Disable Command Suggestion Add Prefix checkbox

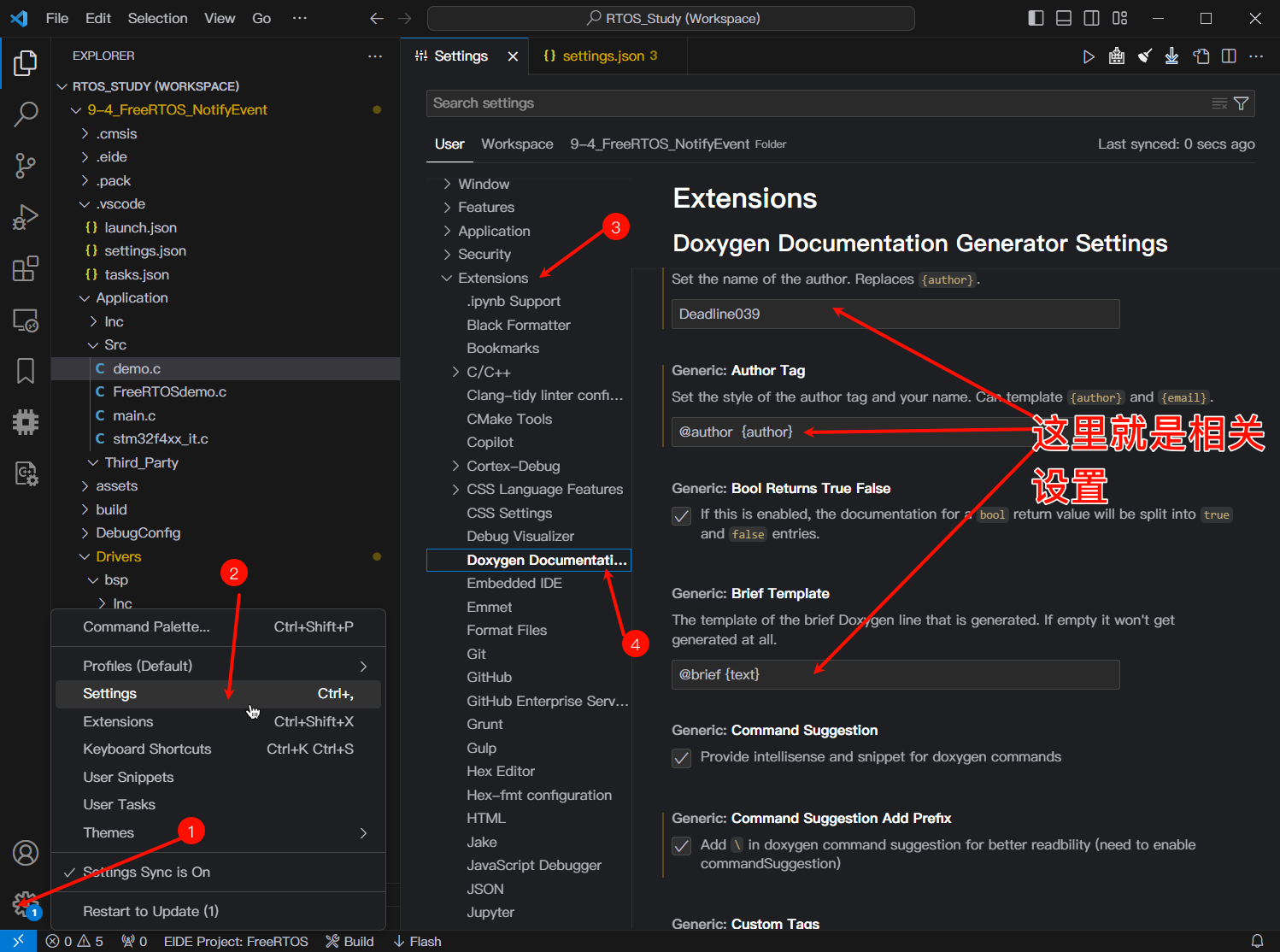click(682, 846)
